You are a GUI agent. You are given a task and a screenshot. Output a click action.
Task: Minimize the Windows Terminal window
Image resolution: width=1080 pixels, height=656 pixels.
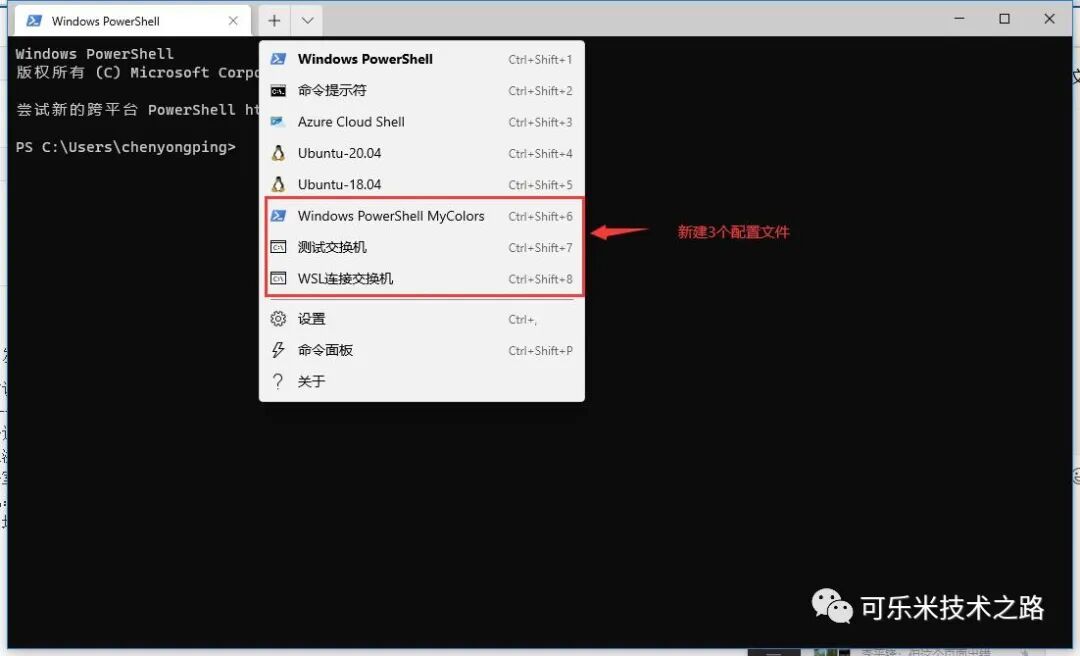coord(959,19)
